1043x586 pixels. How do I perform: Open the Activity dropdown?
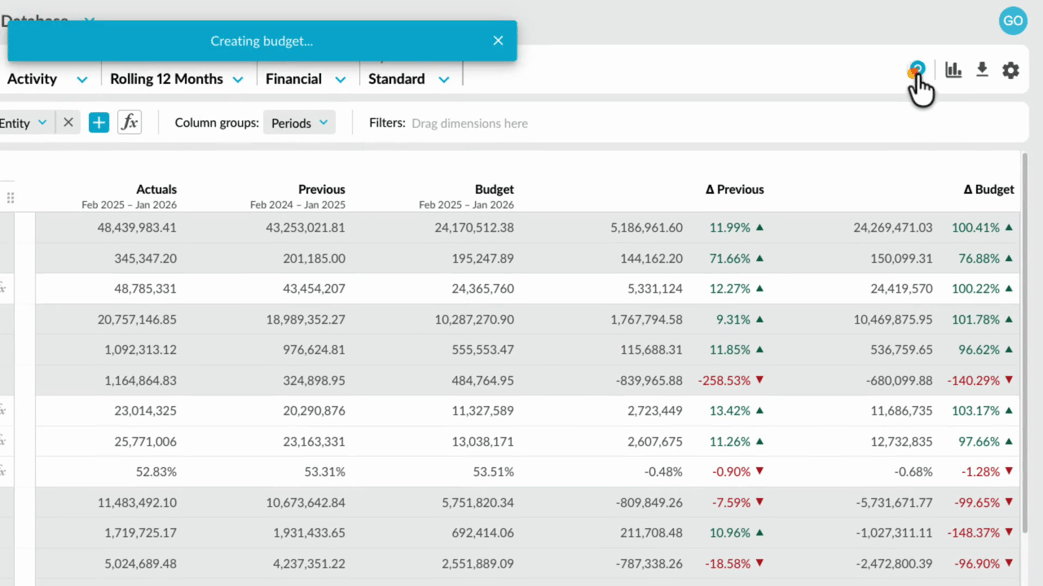click(47, 79)
